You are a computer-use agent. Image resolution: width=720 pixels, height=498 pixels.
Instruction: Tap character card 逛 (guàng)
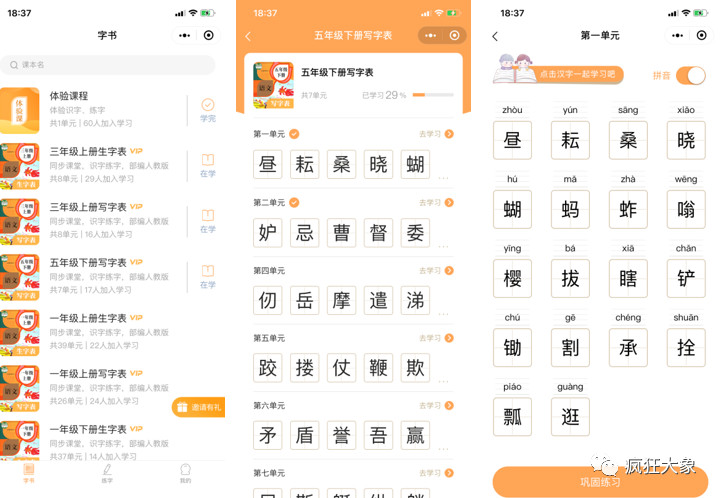point(570,417)
